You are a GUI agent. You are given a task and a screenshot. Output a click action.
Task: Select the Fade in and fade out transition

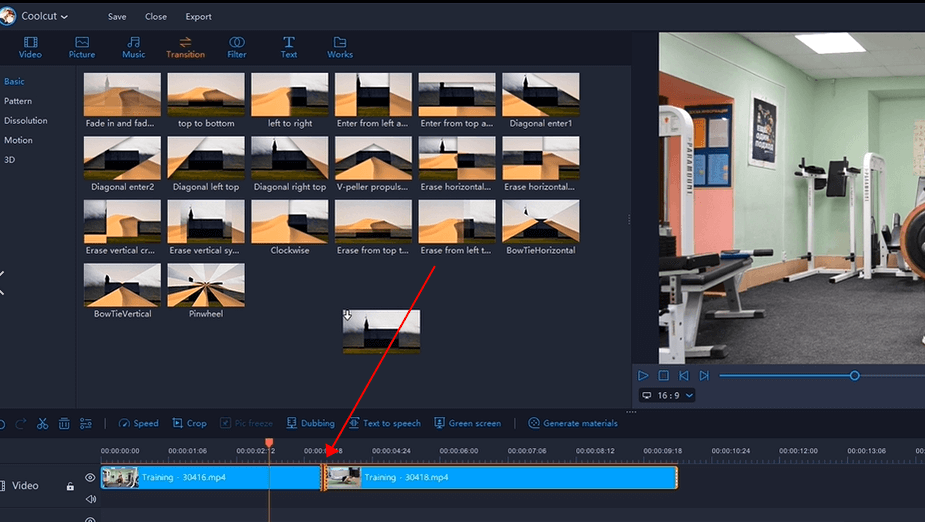pyautogui.click(x=122, y=100)
